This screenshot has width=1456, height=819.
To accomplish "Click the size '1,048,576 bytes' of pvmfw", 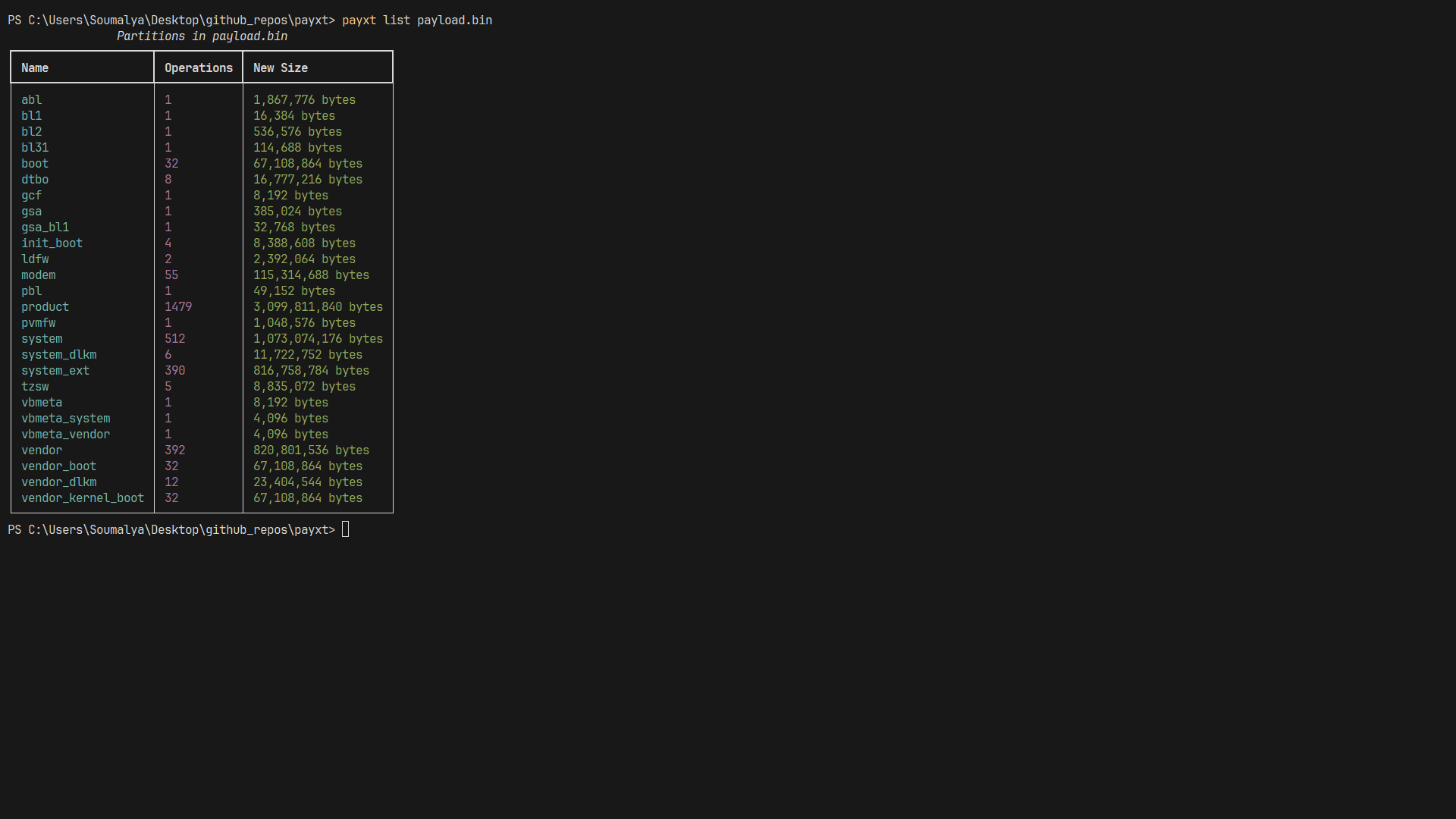I will click(305, 323).
